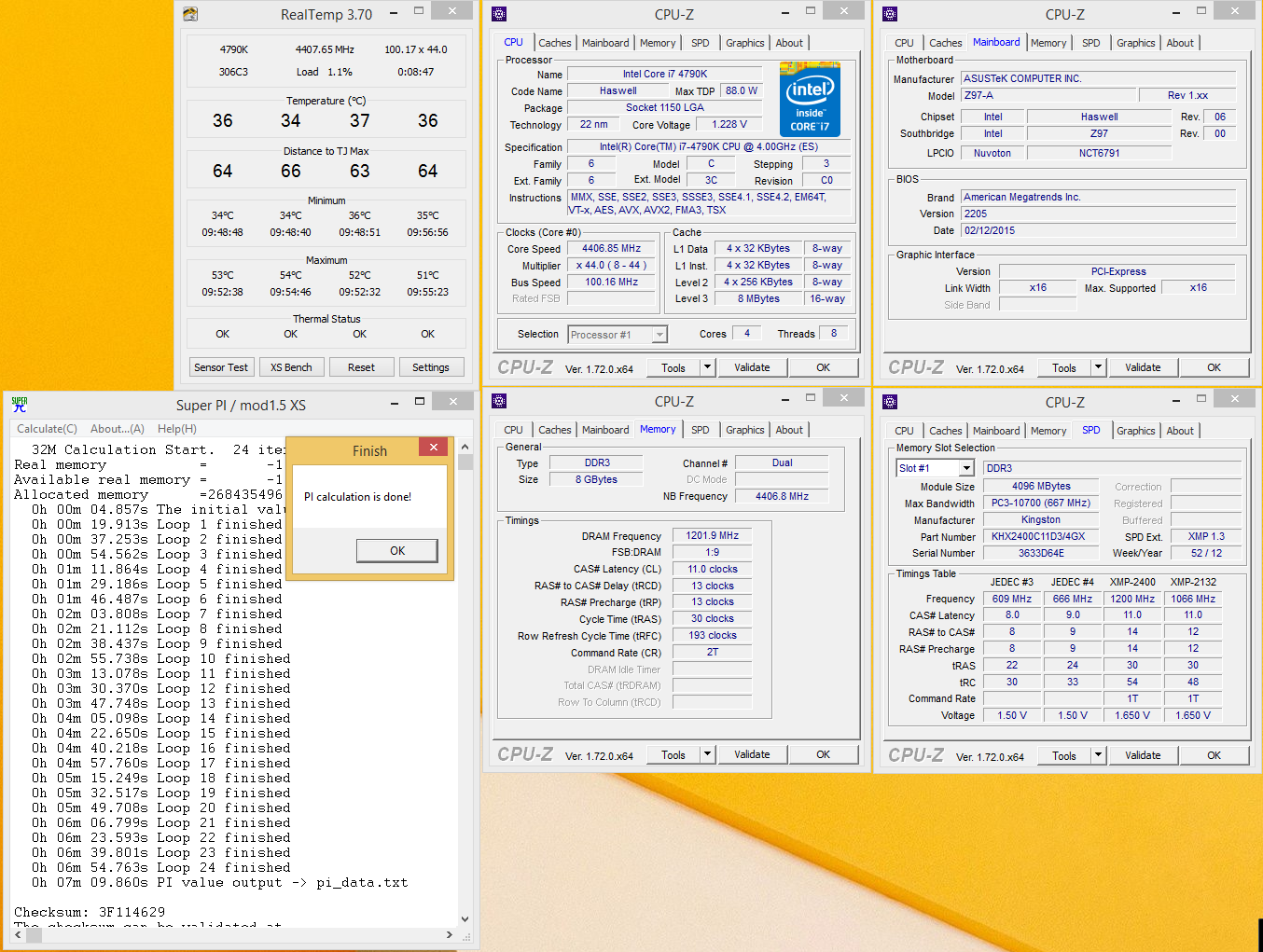This screenshot has width=1263, height=952.
Task: Click CPU-Z icon in the Mainboard tab window
Action: tap(890, 14)
